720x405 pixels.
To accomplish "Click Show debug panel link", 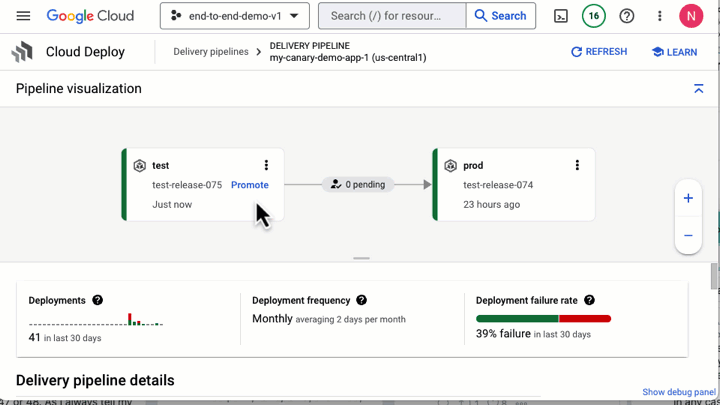I will pyautogui.click(x=679, y=392).
